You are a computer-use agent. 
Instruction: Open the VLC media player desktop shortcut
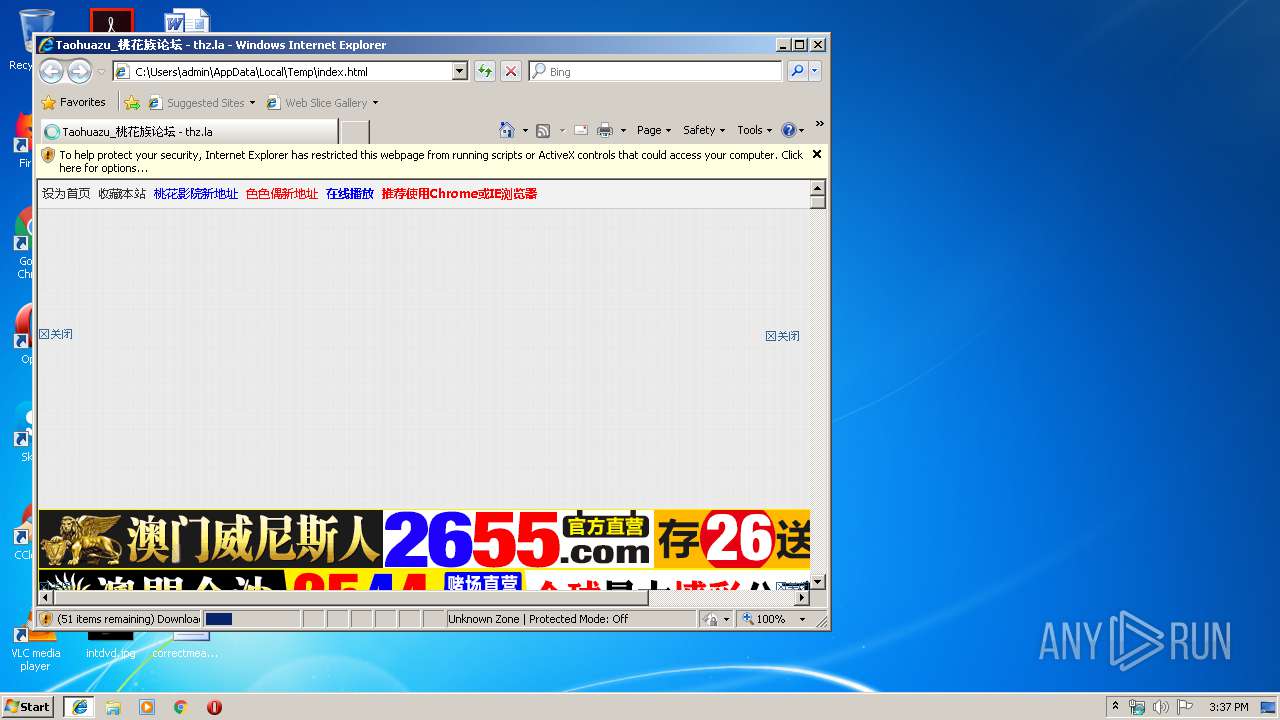[35, 645]
